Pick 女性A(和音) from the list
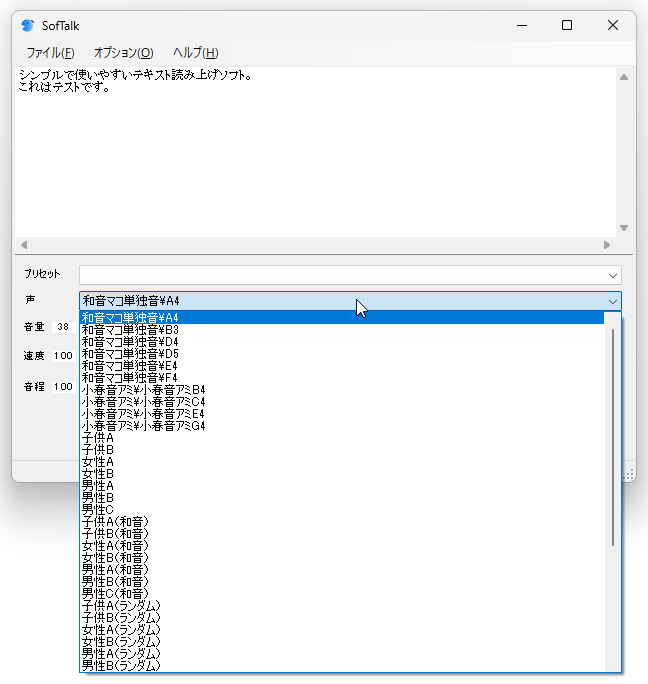The height and width of the screenshot is (684, 648). (342, 546)
